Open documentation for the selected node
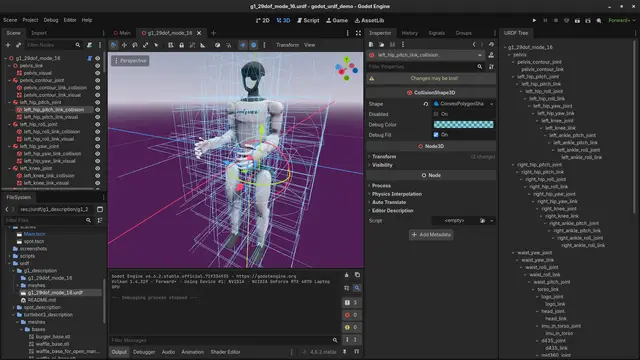This screenshot has width=640, height=360. point(491,55)
